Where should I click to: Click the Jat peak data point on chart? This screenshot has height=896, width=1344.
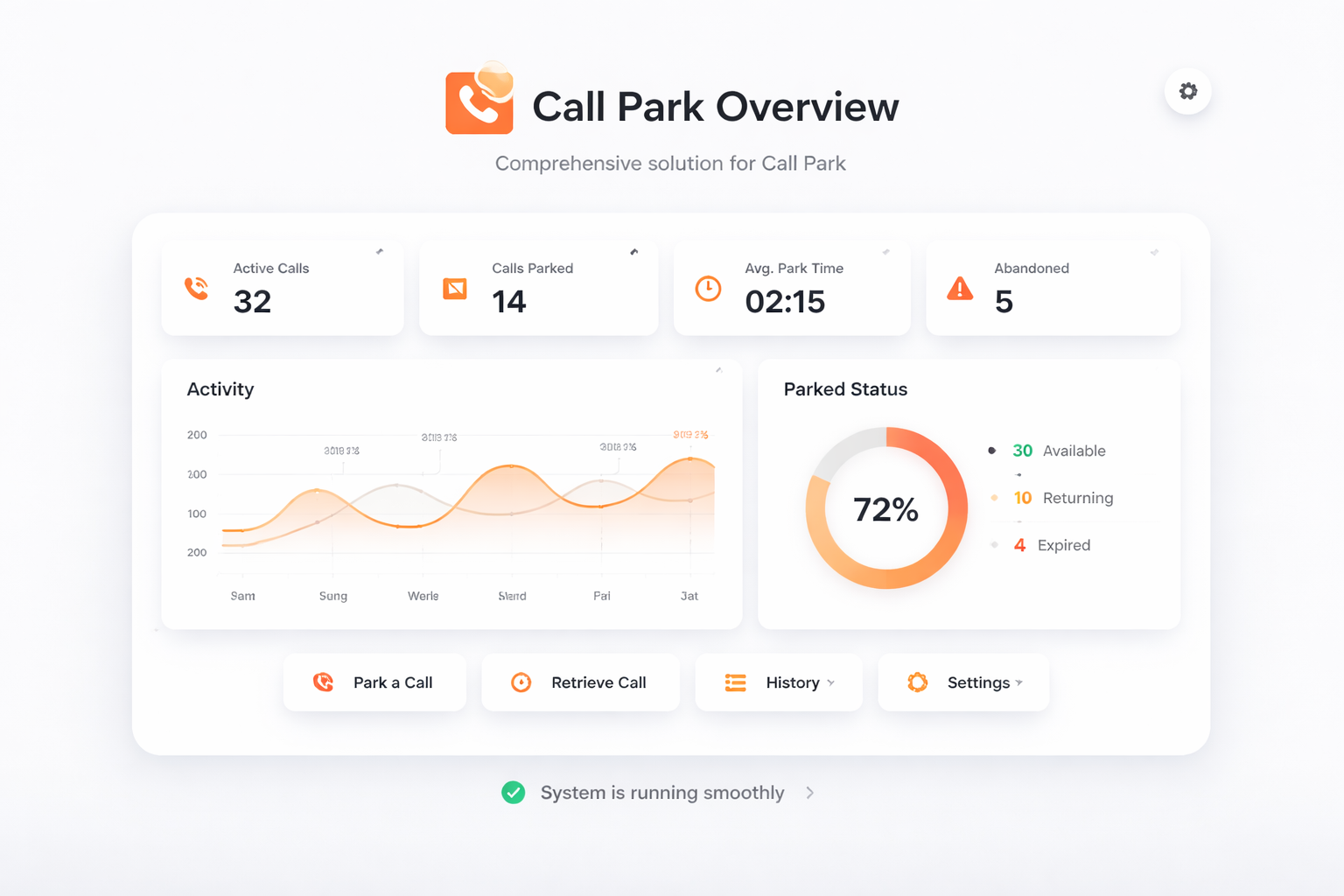(x=690, y=458)
